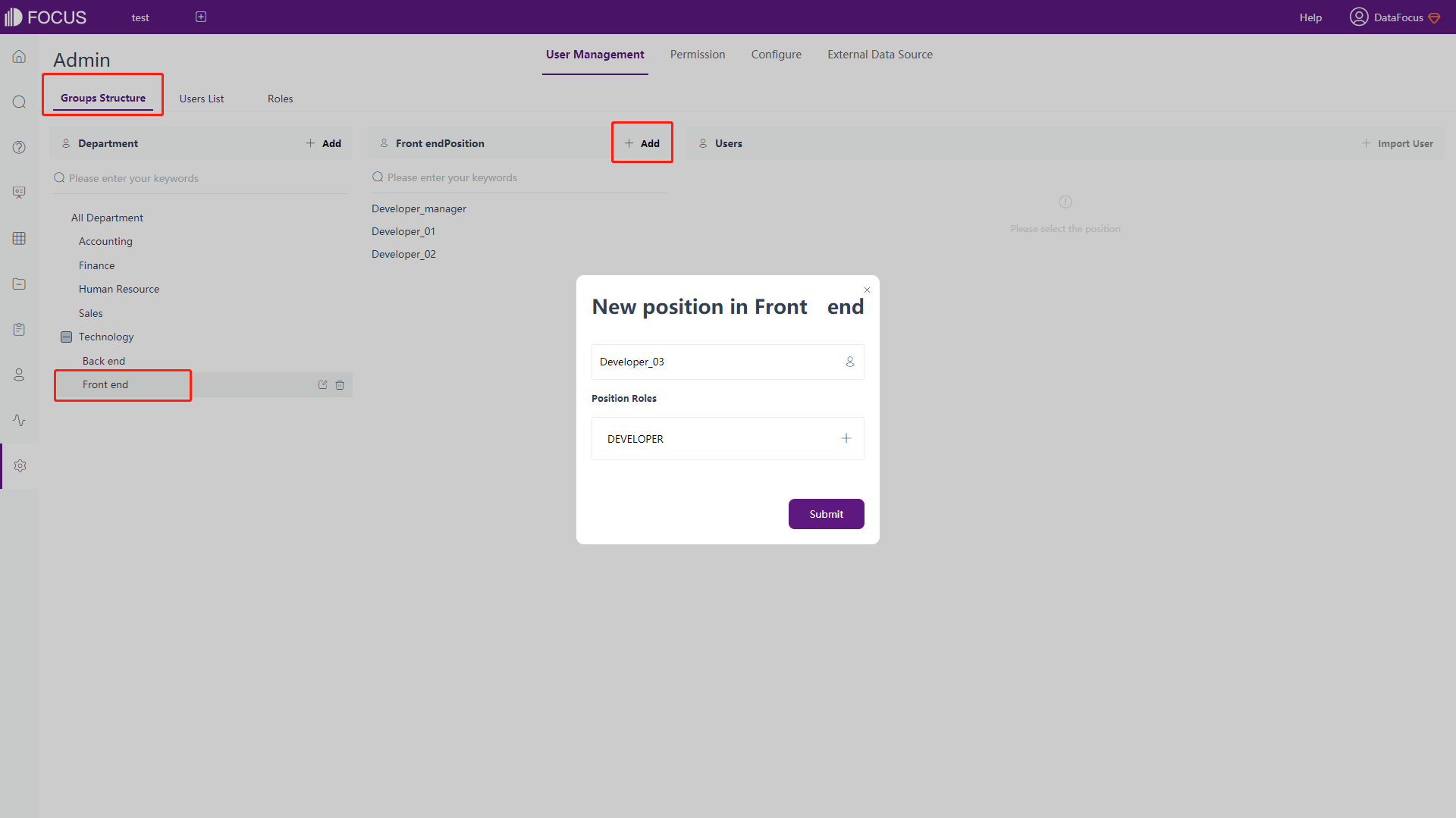This screenshot has width=1456, height=818.
Task: Open the user sidebar icon
Action: (19, 375)
